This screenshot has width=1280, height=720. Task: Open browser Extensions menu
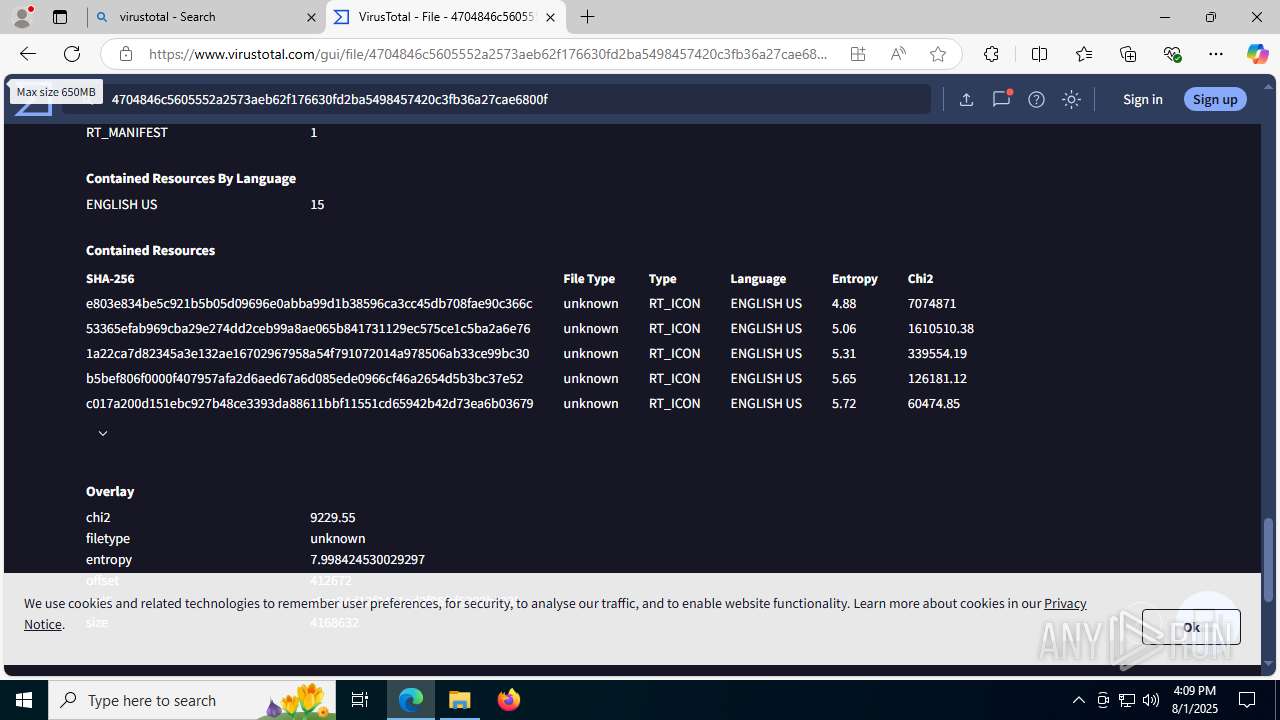pyautogui.click(x=991, y=54)
